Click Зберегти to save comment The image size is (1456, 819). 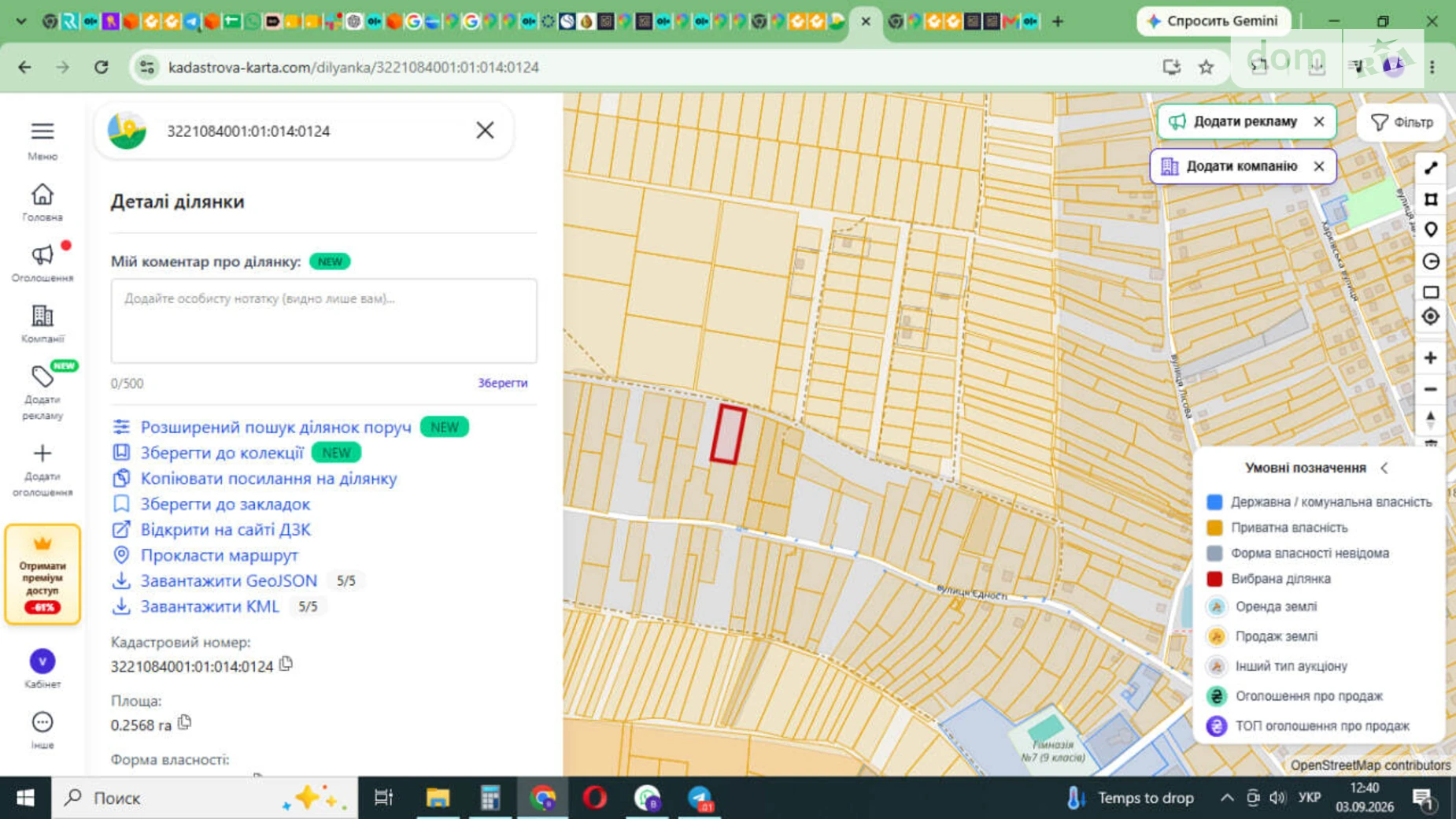point(502,383)
